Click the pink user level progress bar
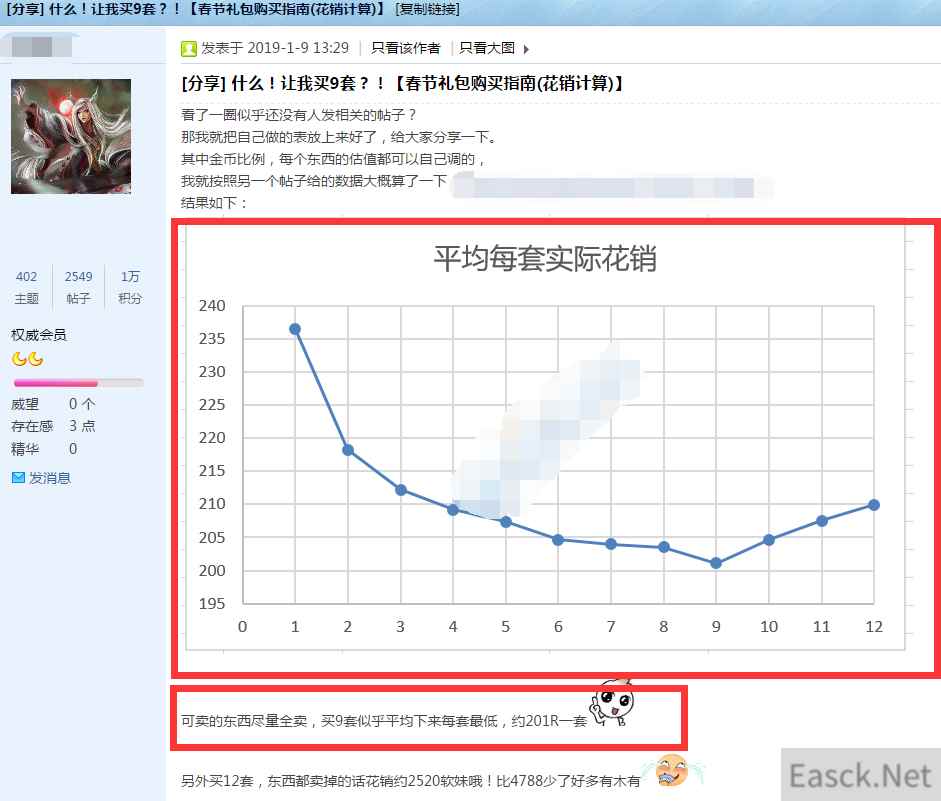 (x=78, y=383)
